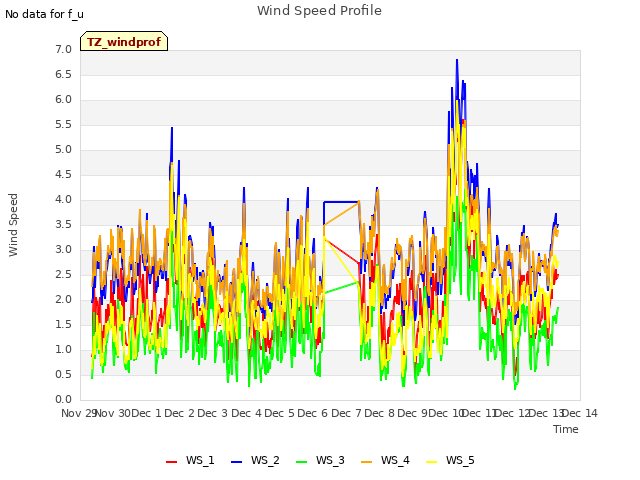640x480 pixels.
Task: Click the Dec 4 x-axis date label
Action: click(246, 413)
